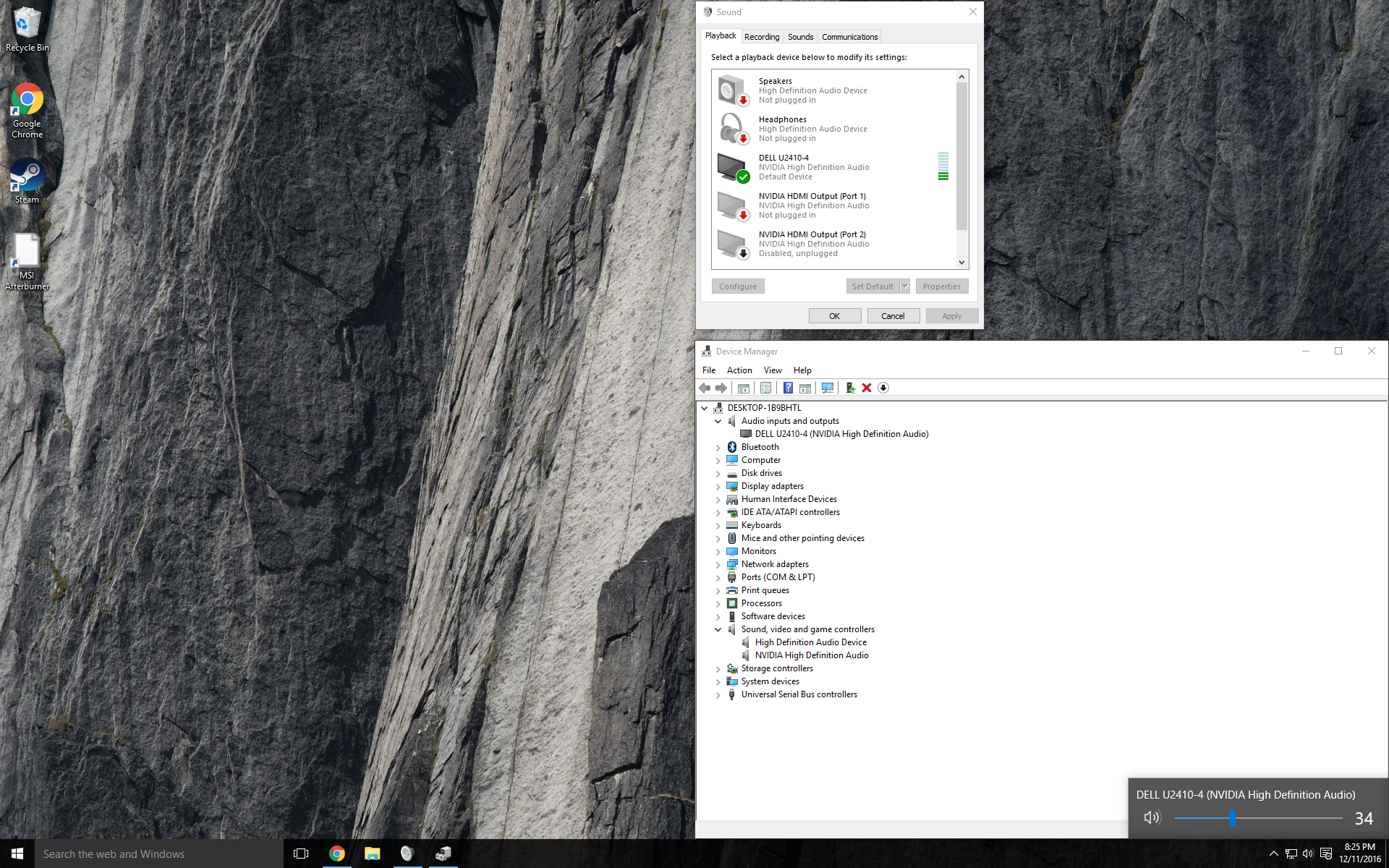Click Scan for hardware changes toolbar icon
Viewport: 1389px width, 868px height.
point(828,388)
